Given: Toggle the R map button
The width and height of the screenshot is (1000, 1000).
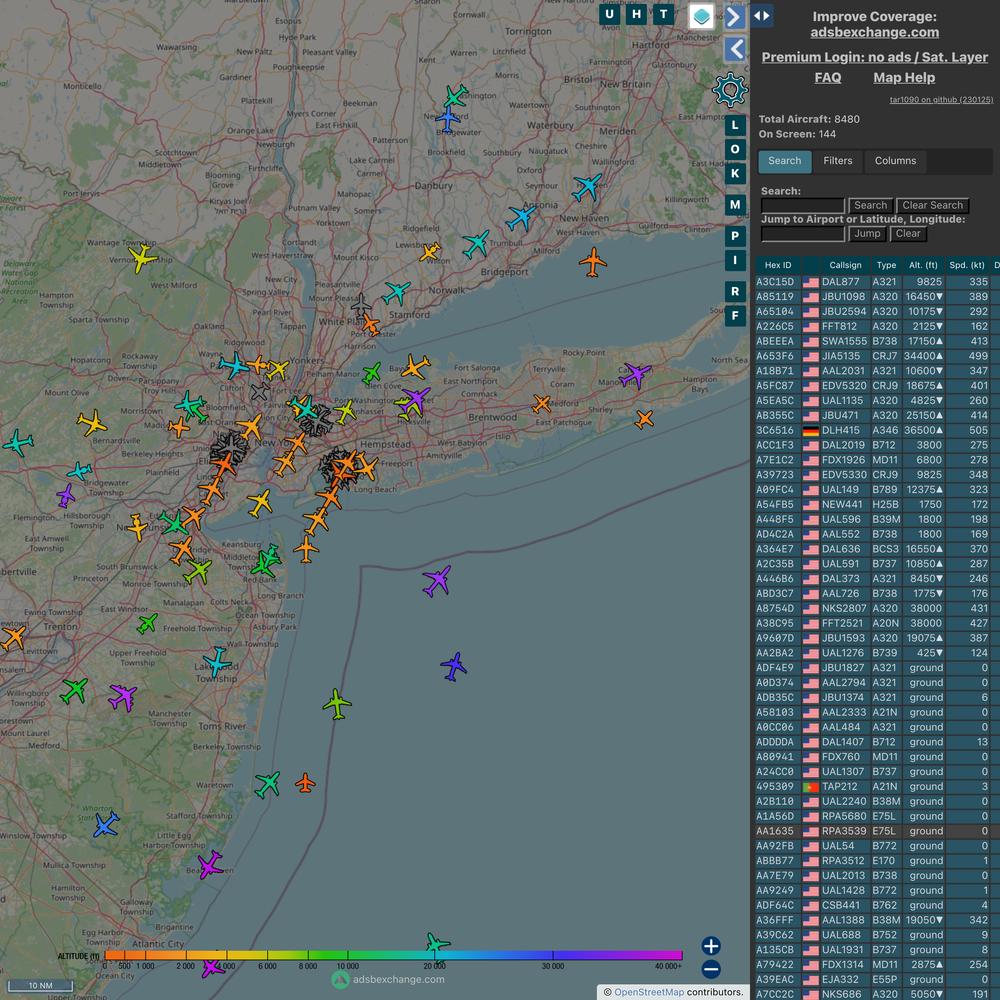Looking at the screenshot, I should click(735, 291).
